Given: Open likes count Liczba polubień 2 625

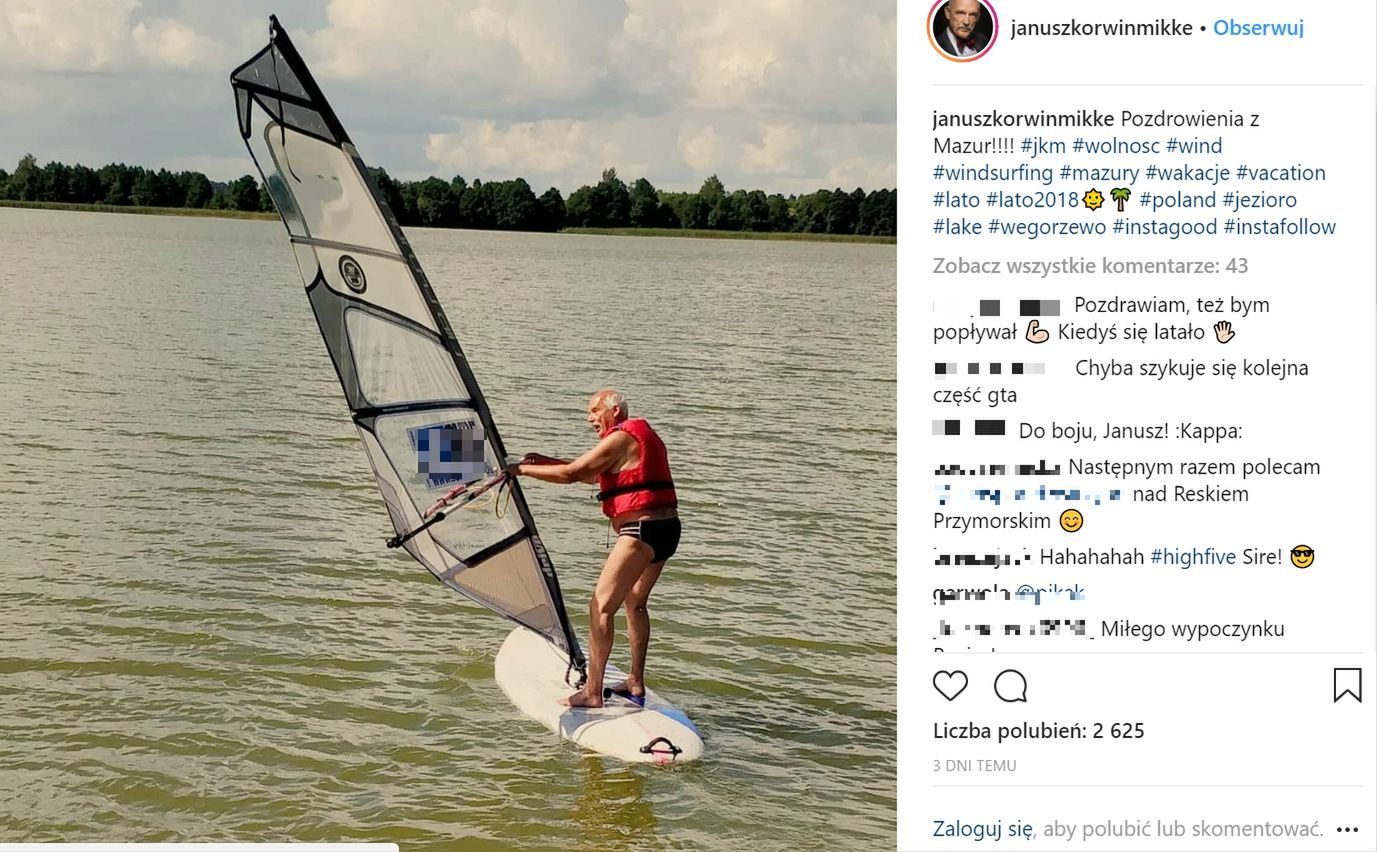Looking at the screenshot, I should click(1038, 731).
